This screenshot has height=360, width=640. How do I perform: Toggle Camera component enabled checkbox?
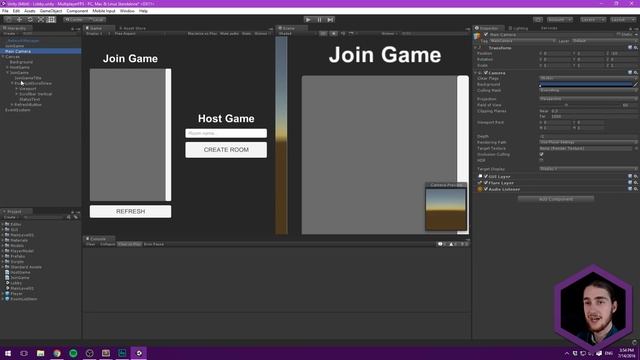point(486,73)
